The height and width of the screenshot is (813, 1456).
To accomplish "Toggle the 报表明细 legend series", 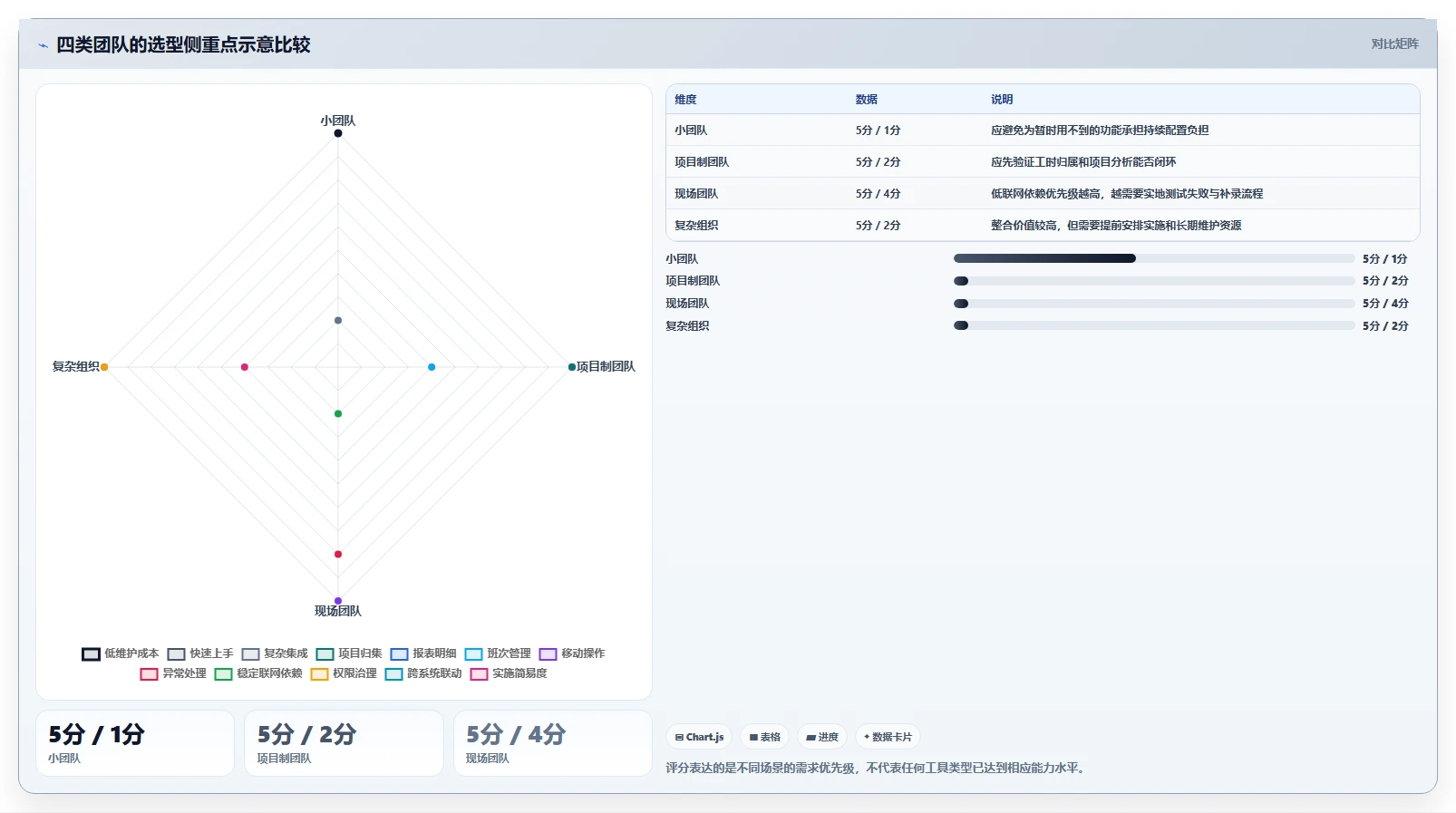I will click(423, 653).
